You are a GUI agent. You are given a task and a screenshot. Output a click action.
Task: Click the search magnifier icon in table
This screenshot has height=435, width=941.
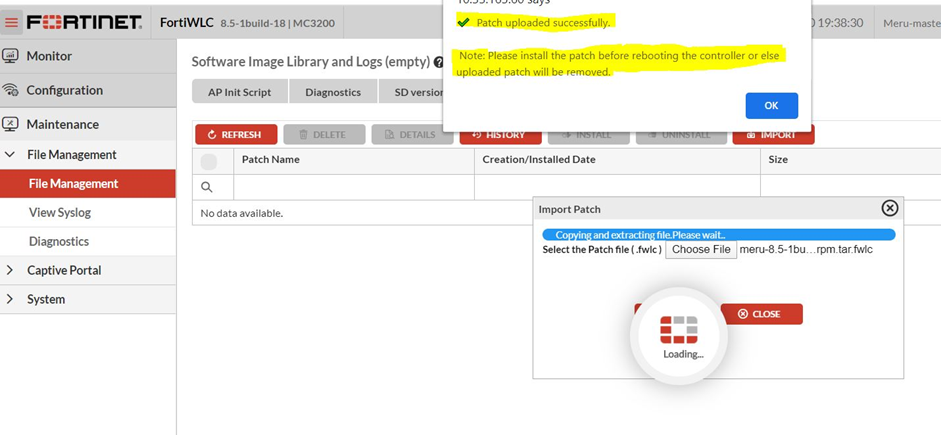[207, 187]
